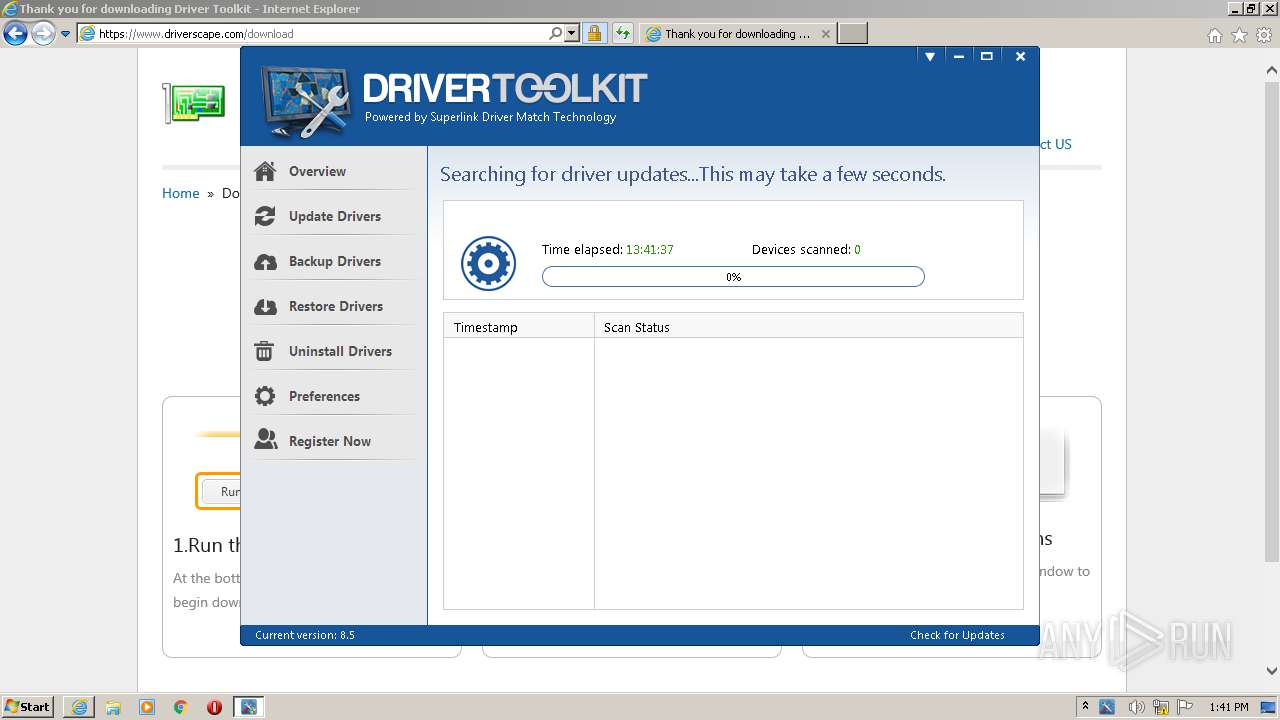Click the taskbar media player icon
The image size is (1280, 720).
(147, 707)
